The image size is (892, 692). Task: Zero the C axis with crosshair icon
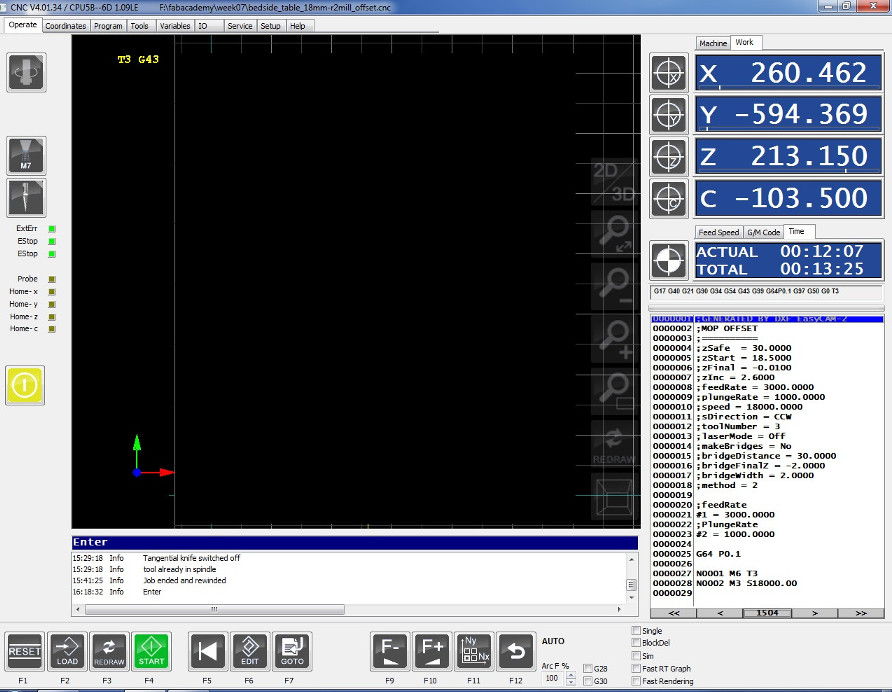pos(669,199)
